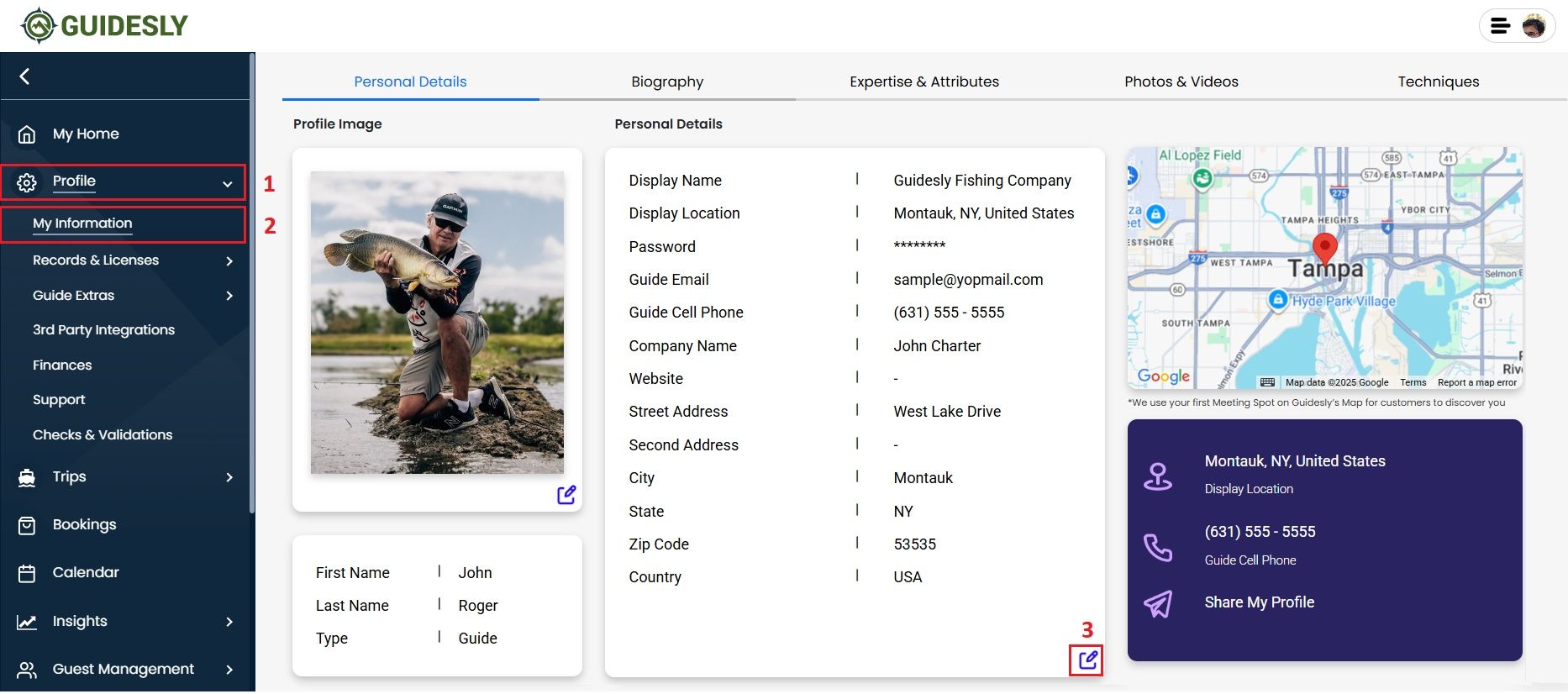Image resolution: width=1568 pixels, height=694 pixels.
Task: Click the Bookings icon in the sidebar
Action: point(27,525)
